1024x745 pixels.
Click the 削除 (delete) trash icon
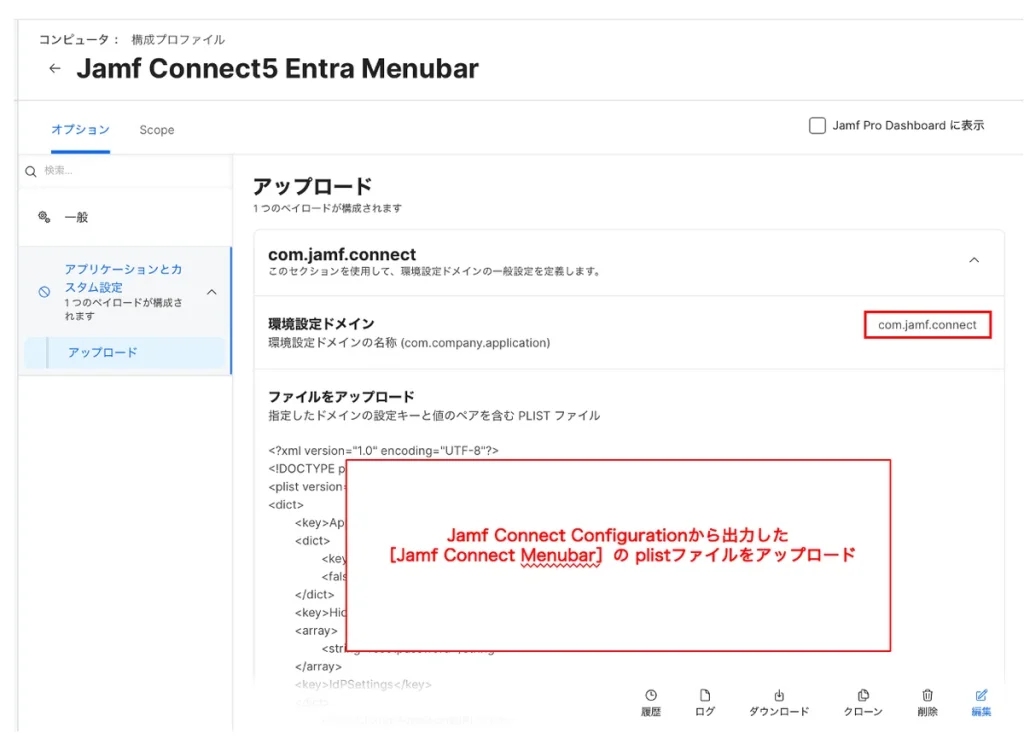point(927,696)
